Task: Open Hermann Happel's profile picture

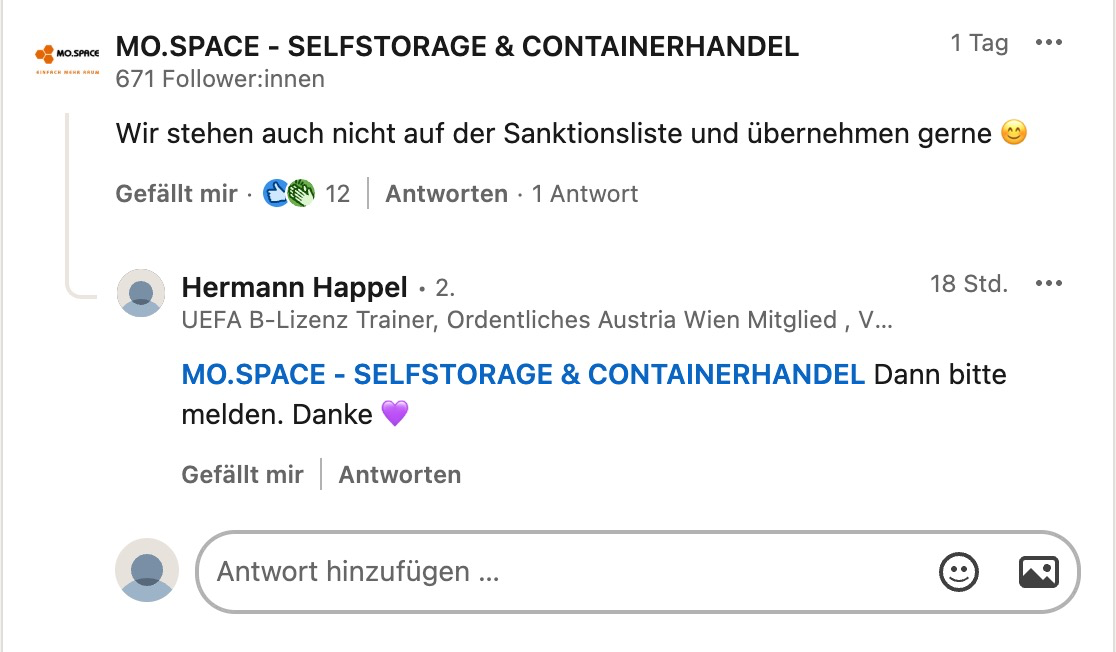Action: tap(141, 293)
